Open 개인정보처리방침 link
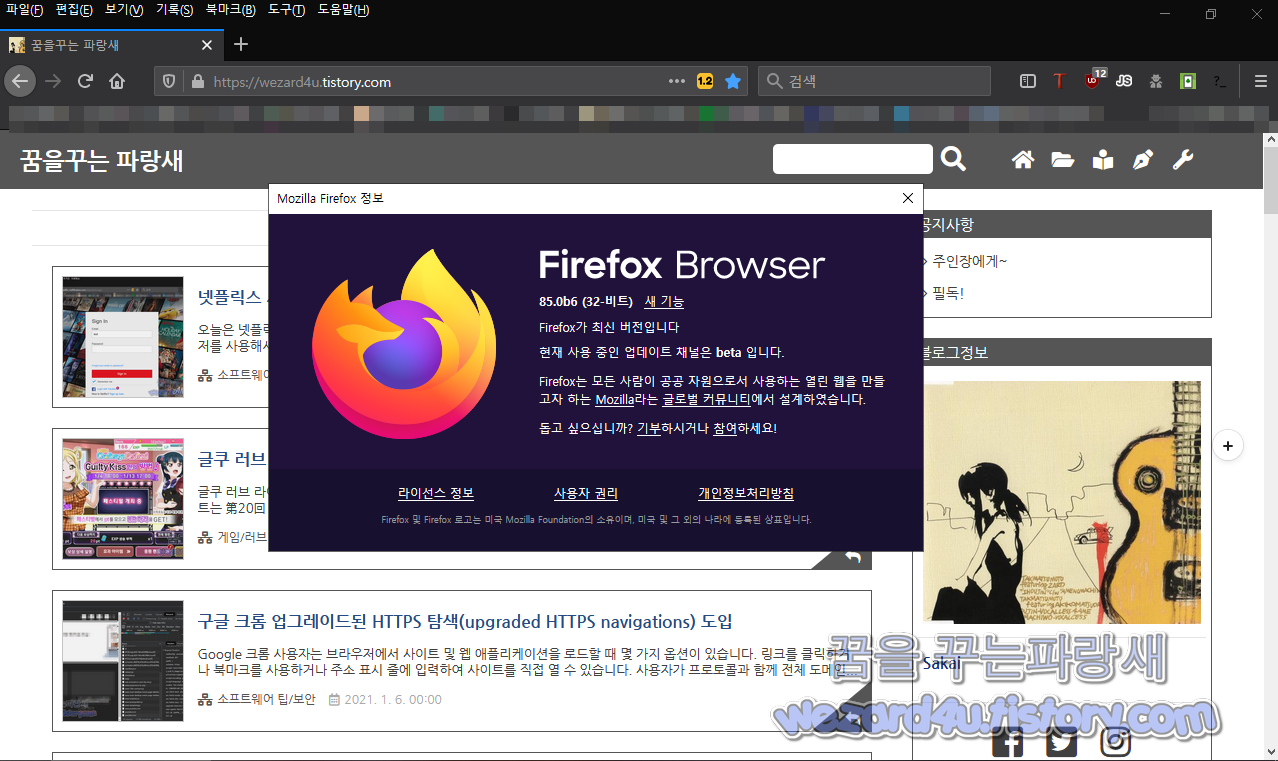Screen dimensions: 1278x761 pyautogui.click(x=746, y=494)
